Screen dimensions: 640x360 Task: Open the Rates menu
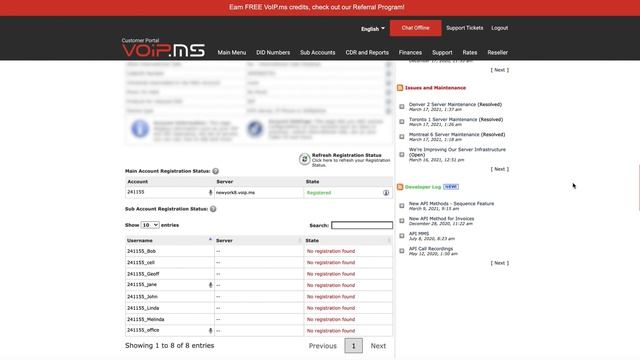coord(470,53)
